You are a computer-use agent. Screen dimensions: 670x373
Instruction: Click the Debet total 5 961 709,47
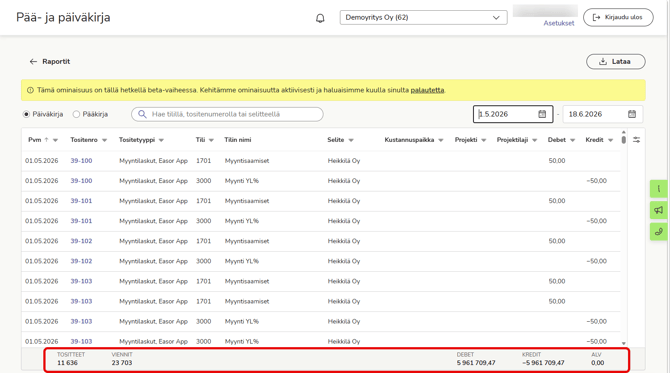point(476,363)
